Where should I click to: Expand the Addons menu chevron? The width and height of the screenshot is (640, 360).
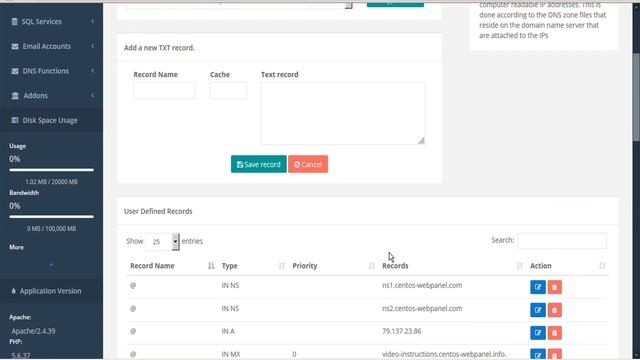pyautogui.click(x=92, y=96)
